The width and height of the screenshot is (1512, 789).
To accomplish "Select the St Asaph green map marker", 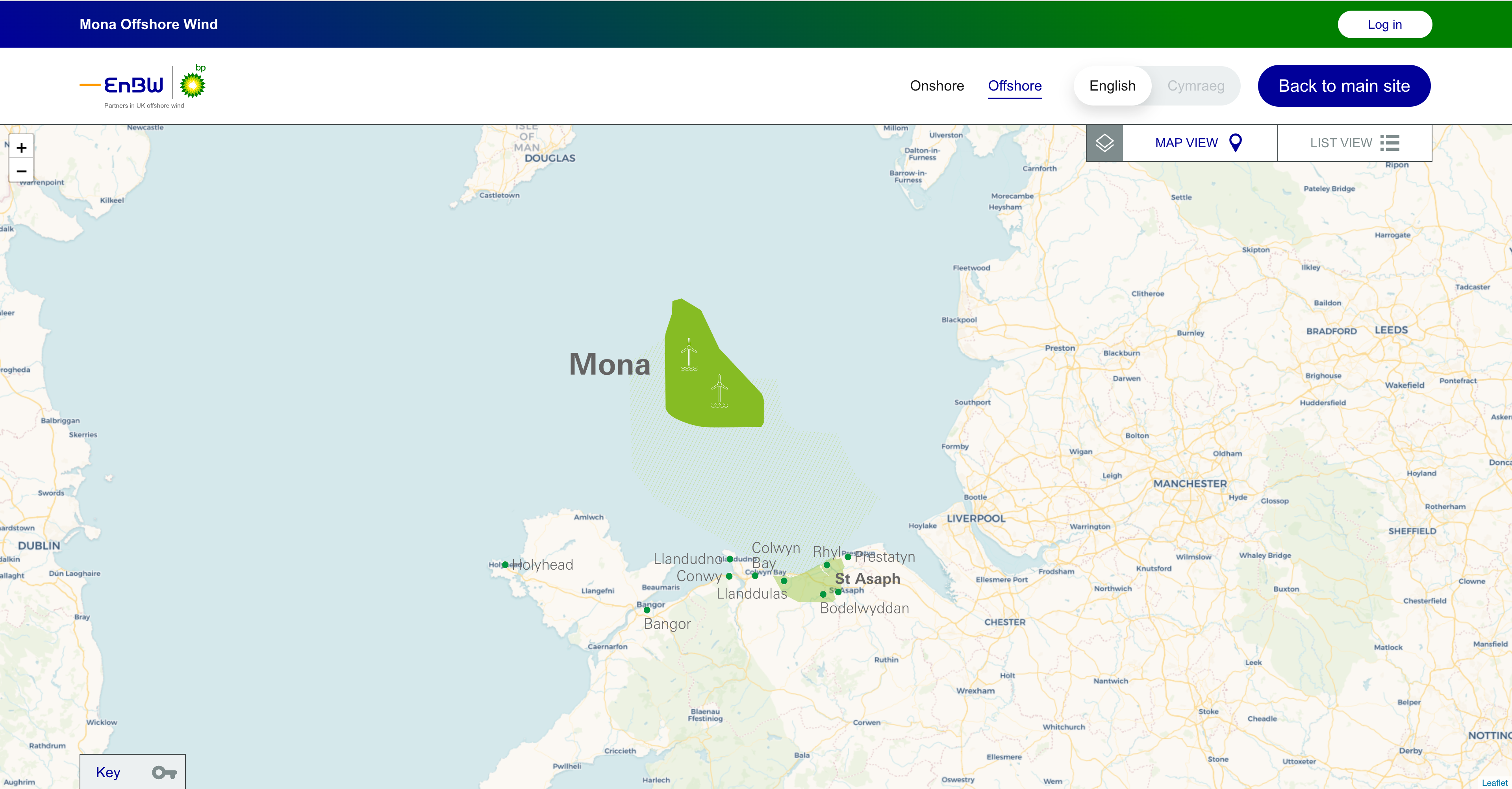I will coord(838,592).
